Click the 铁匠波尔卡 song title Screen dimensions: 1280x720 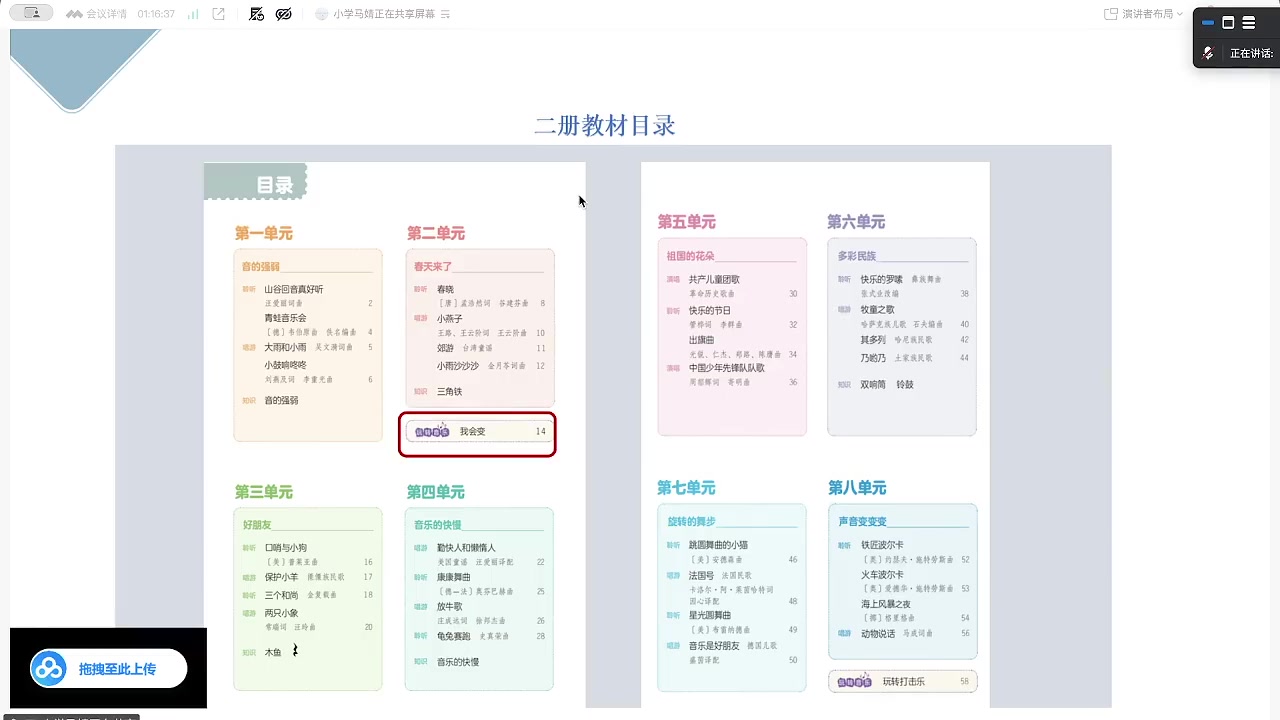[x=882, y=545]
